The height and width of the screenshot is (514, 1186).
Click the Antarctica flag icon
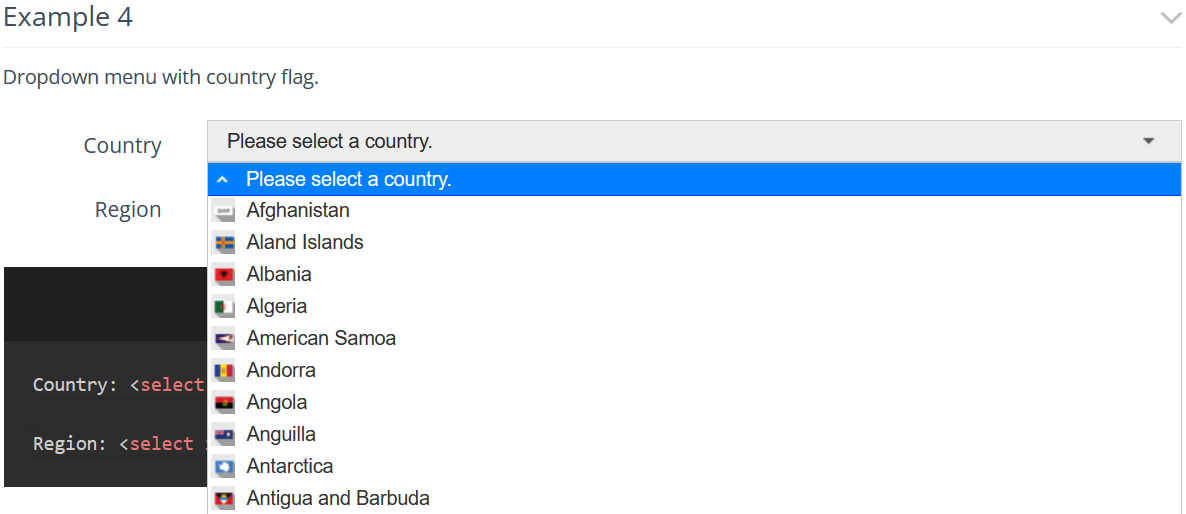pos(224,467)
